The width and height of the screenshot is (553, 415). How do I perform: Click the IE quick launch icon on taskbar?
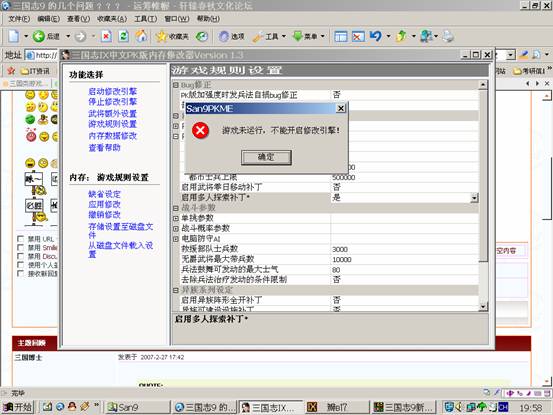click(x=60, y=407)
